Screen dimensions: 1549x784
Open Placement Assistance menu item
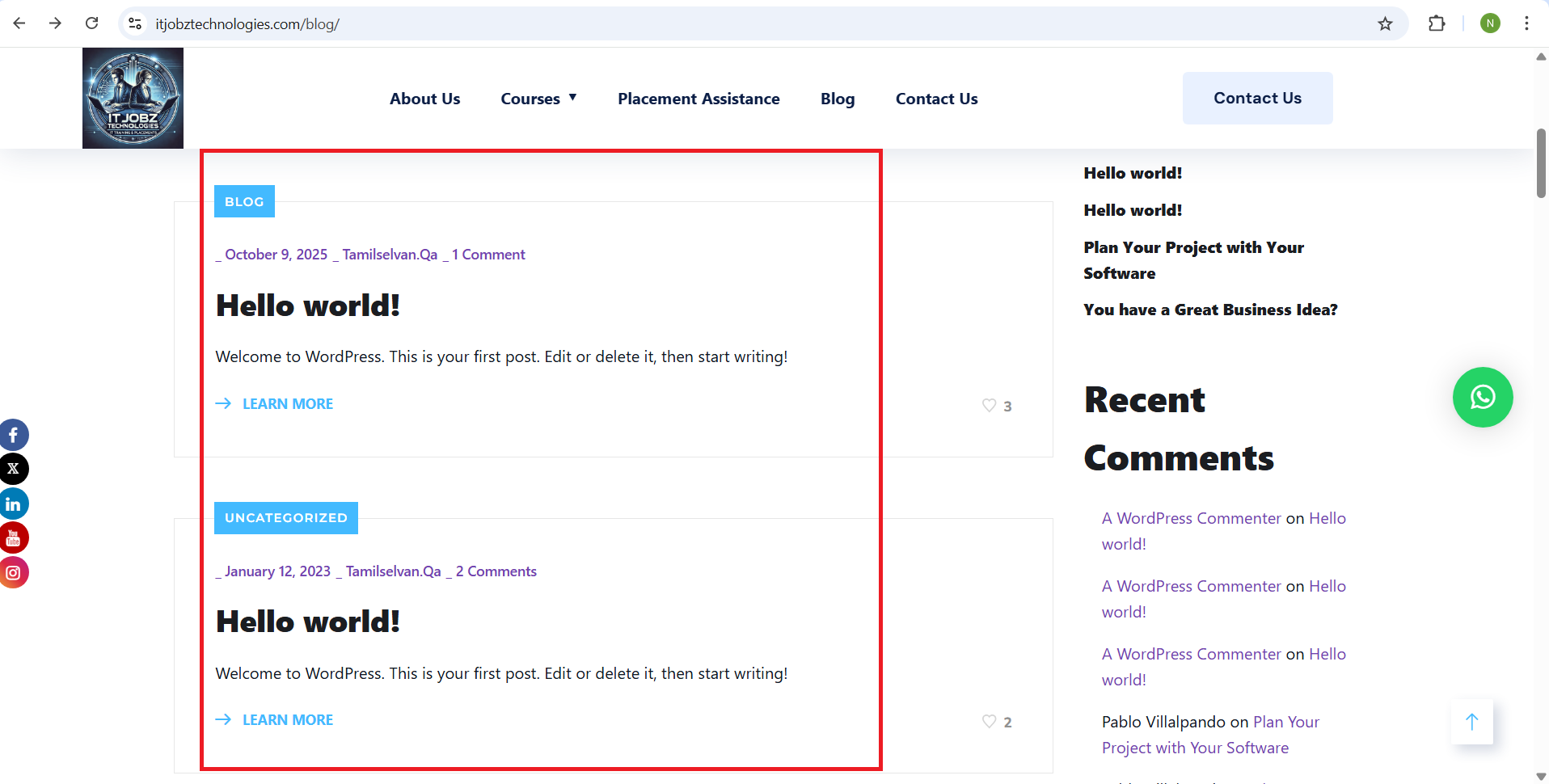point(699,99)
